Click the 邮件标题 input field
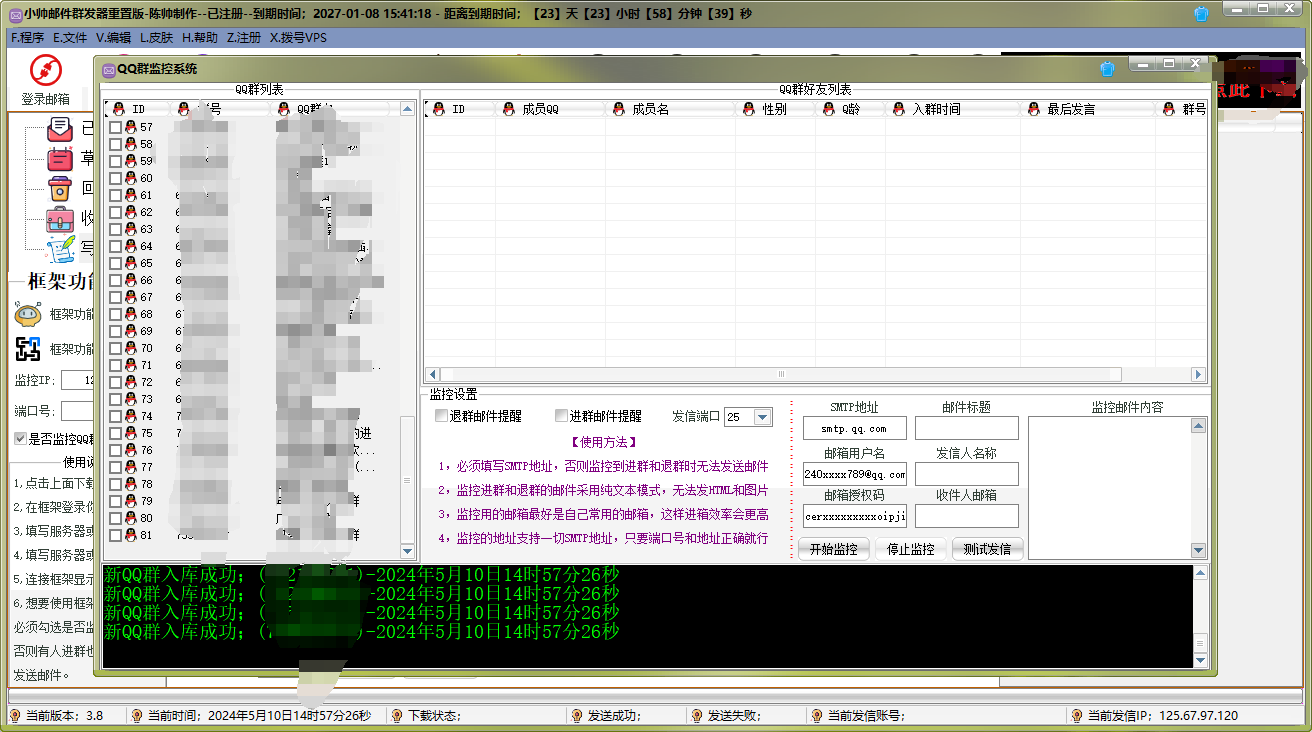The image size is (1312, 732). [967, 428]
